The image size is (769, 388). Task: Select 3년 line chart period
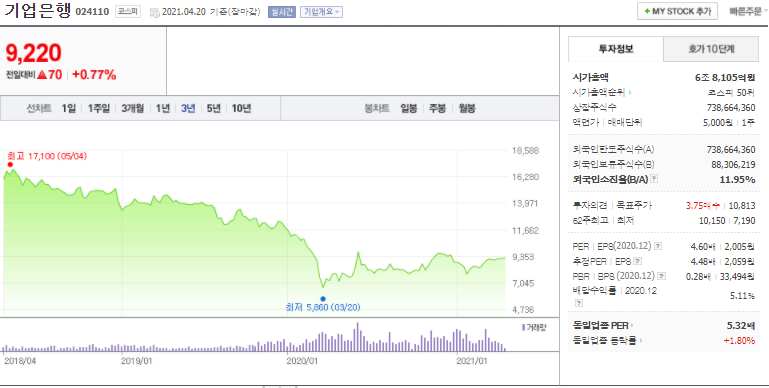188,108
